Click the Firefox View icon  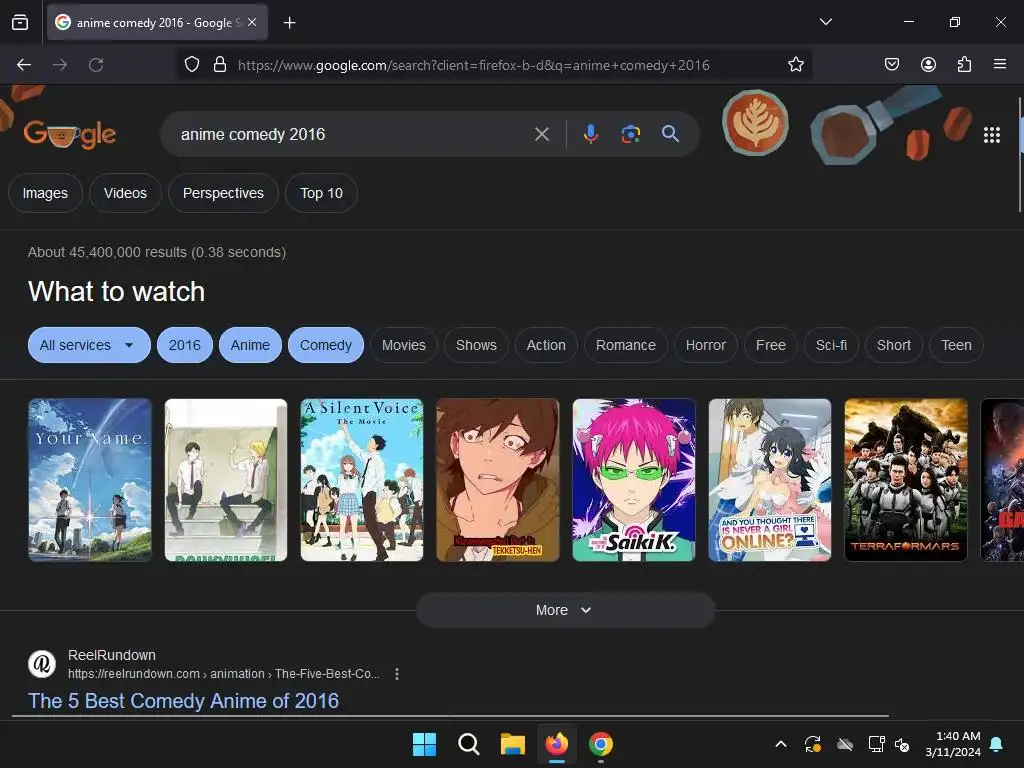[20, 23]
